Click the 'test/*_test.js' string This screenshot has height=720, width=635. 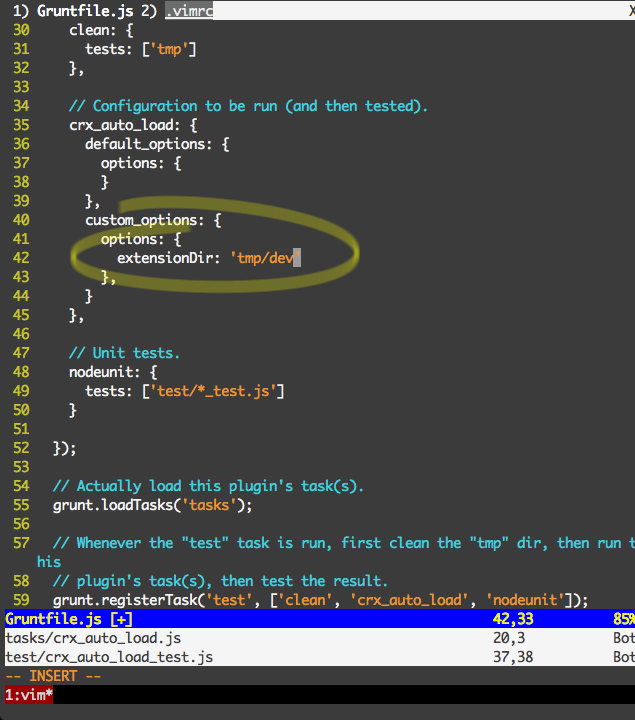point(213,391)
